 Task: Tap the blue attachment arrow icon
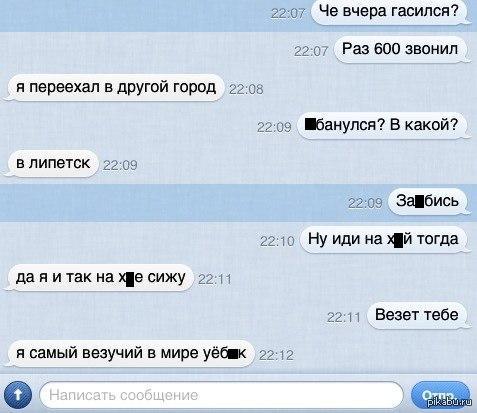coord(18,395)
